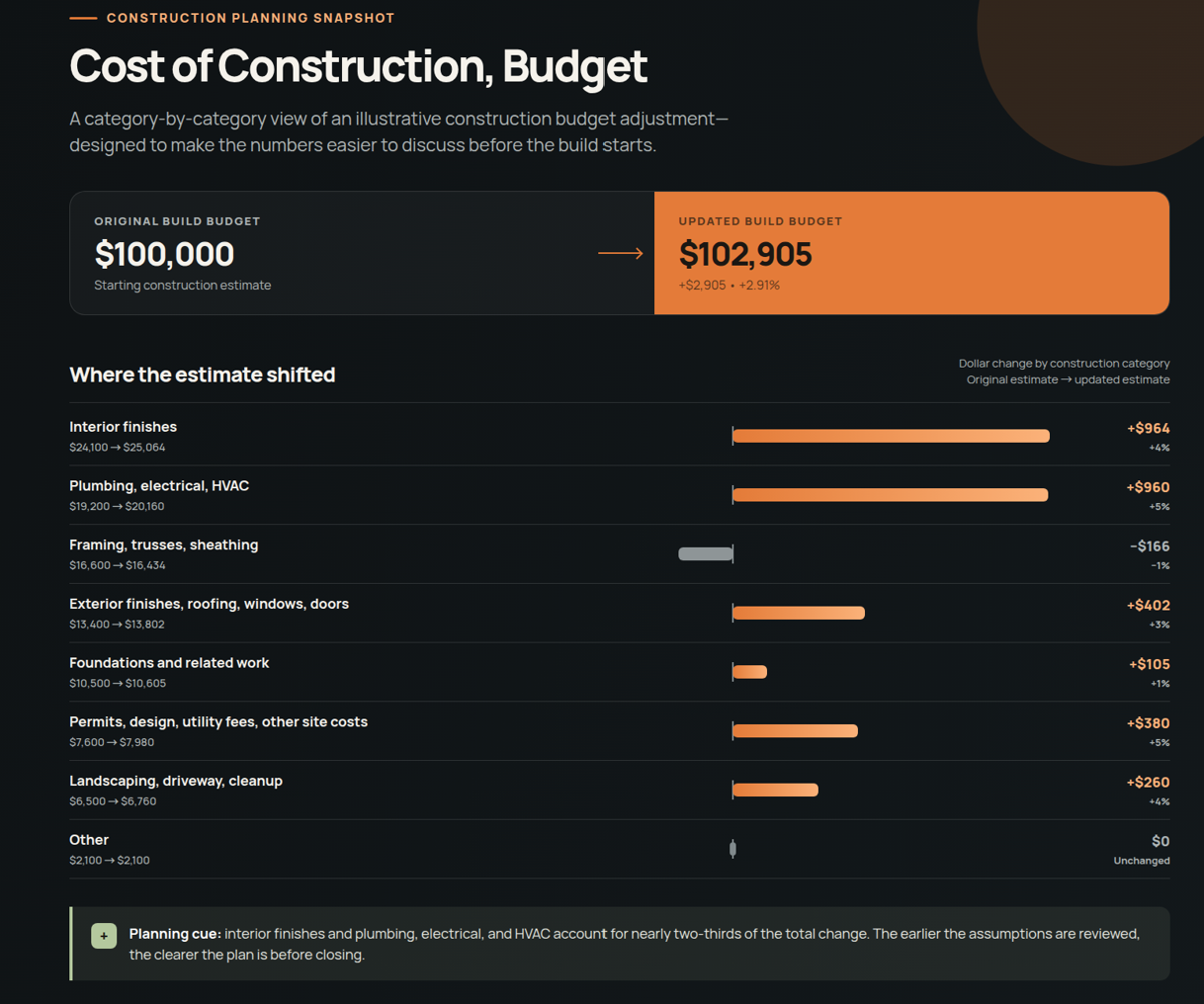Click the Plumbing, electrical, HVAC change bar
This screenshot has height=1004, width=1204.
tap(890, 495)
